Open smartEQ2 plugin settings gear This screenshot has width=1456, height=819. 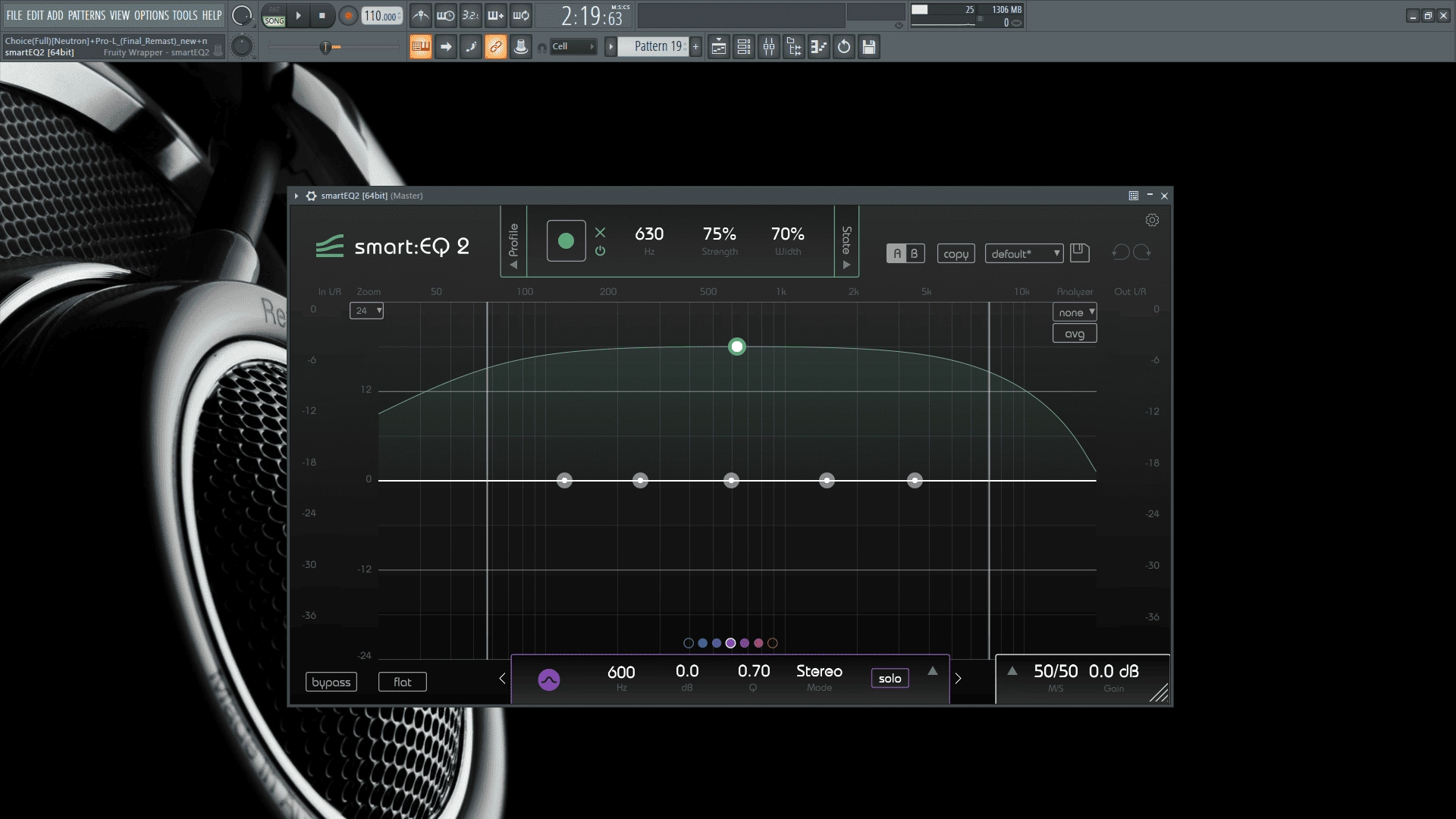pos(1152,220)
